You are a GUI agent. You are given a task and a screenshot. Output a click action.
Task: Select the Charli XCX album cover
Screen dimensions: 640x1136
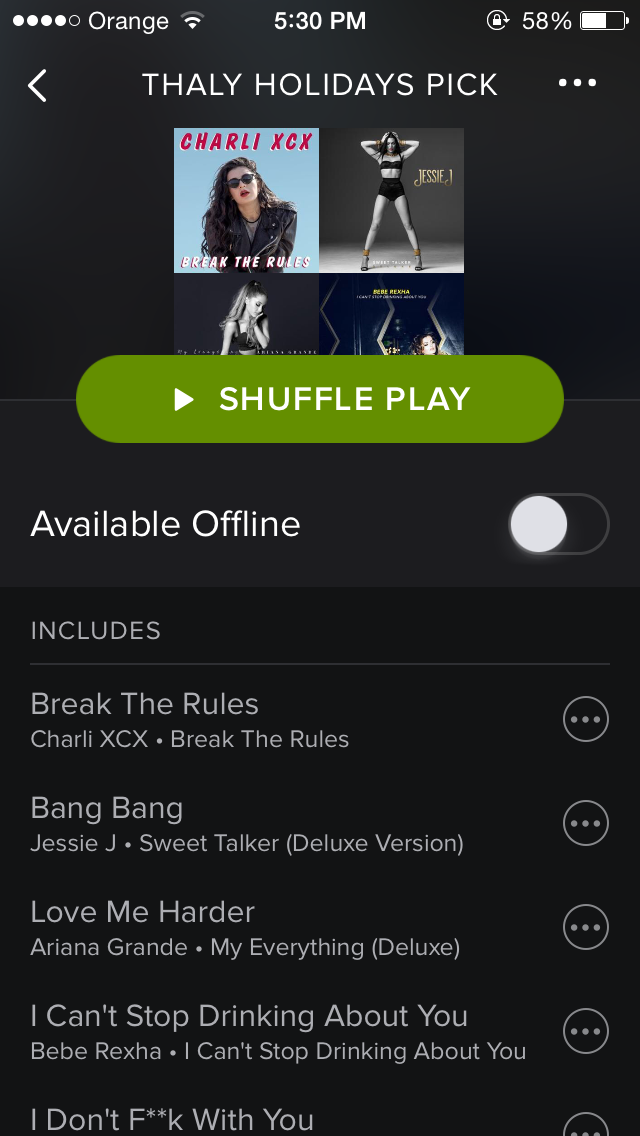[x=246, y=200]
